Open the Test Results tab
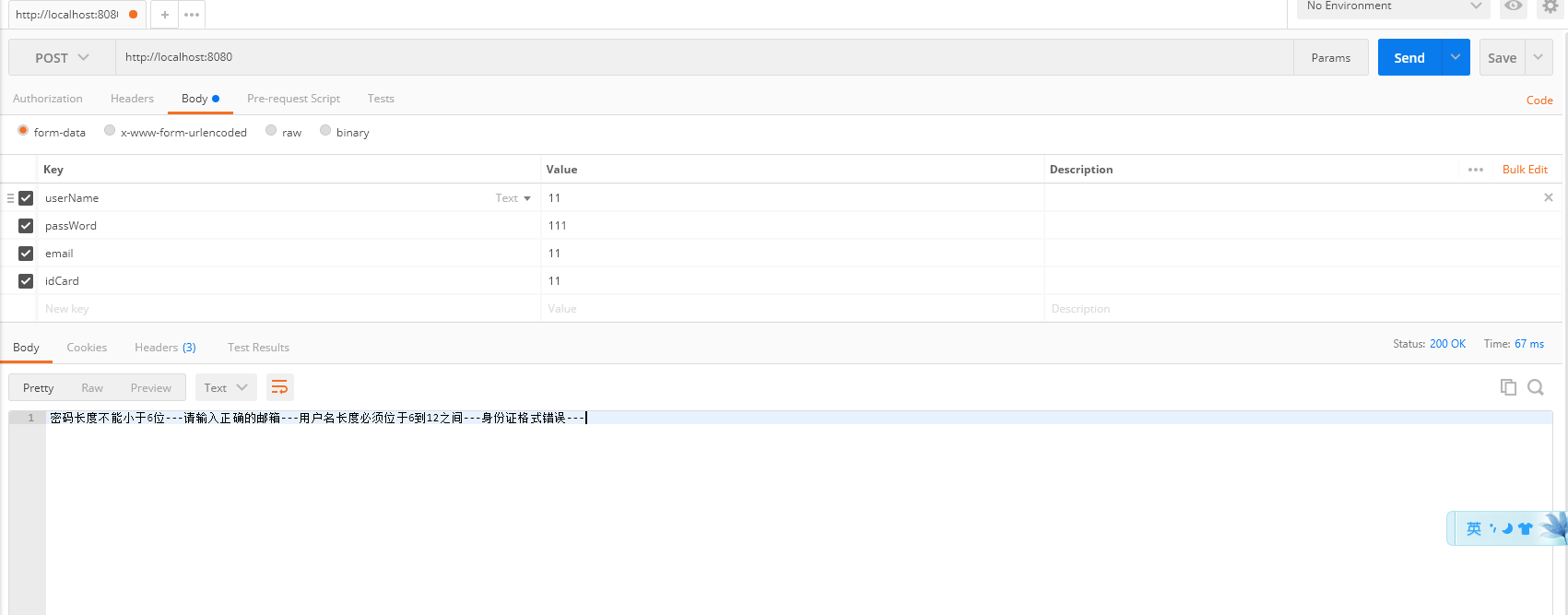The height and width of the screenshot is (615, 1568). pyautogui.click(x=258, y=348)
